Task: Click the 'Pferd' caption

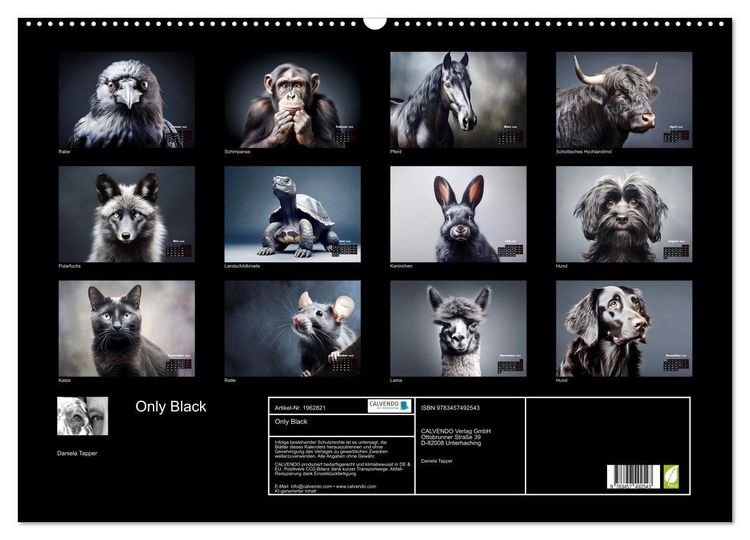Action: point(396,152)
